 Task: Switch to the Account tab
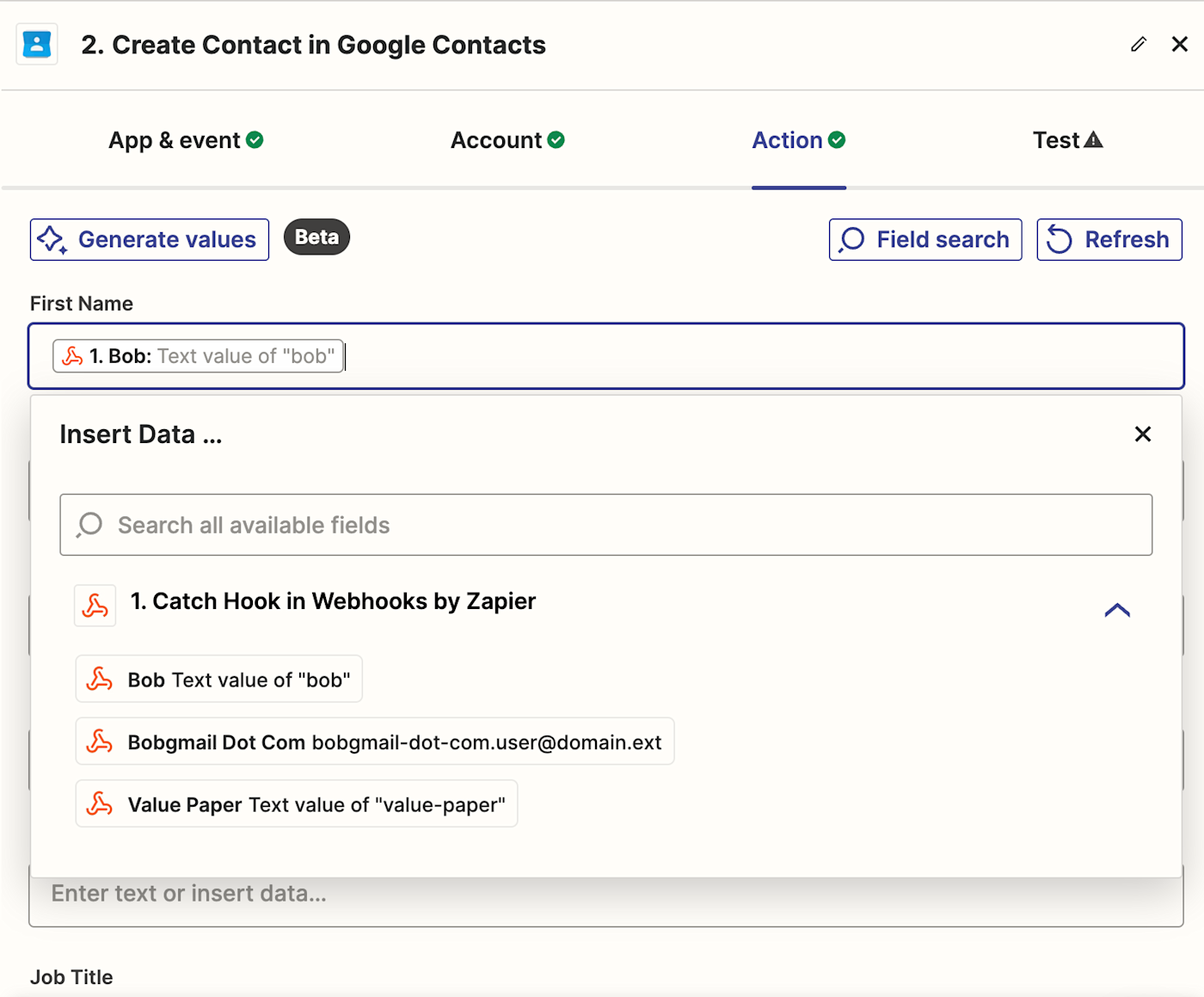(507, 140)
